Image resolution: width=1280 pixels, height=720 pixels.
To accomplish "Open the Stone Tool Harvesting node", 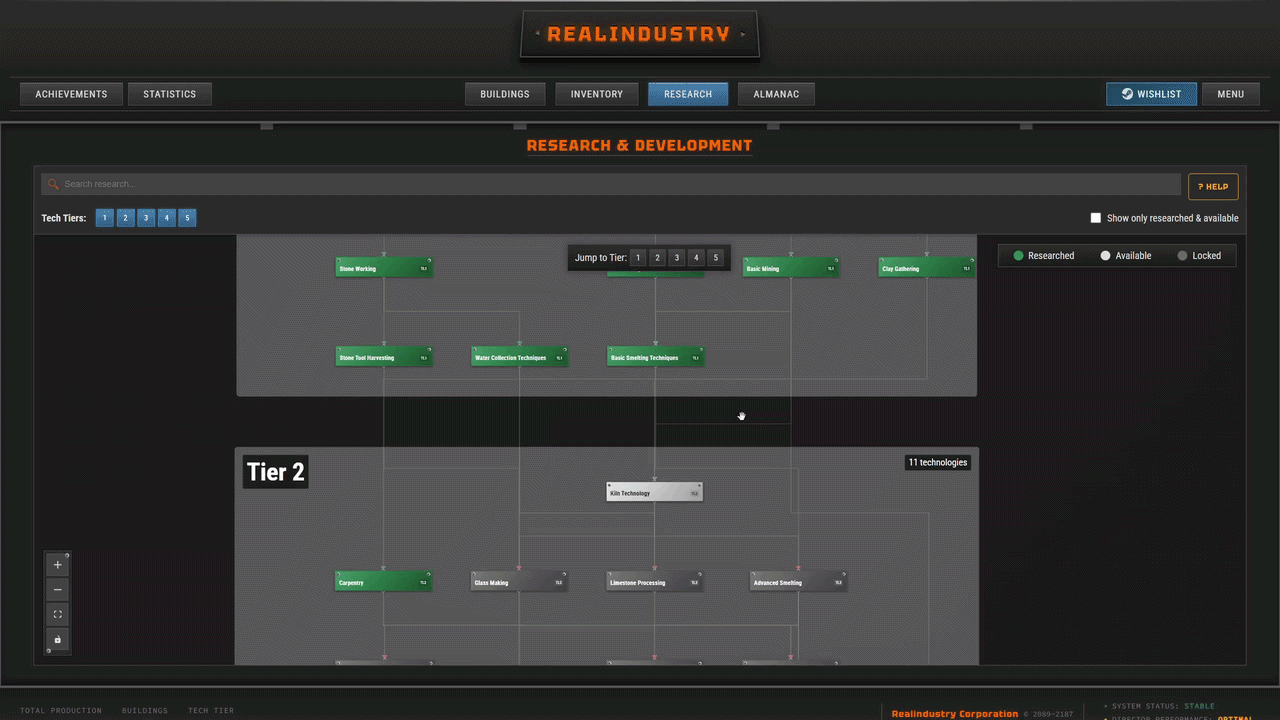I will [x=383, y=357].
